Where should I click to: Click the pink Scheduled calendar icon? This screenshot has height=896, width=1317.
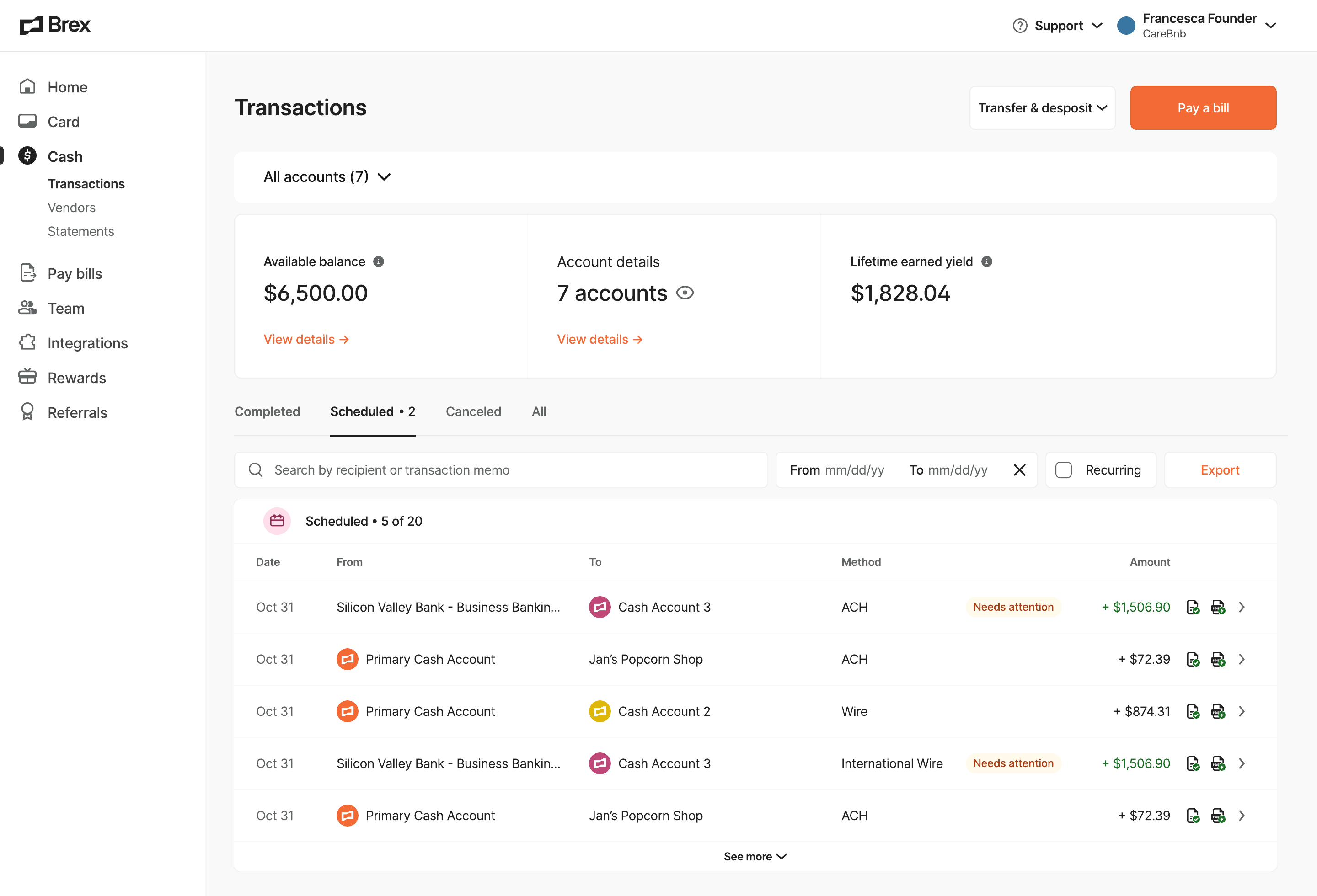click(x=277, y=521)
